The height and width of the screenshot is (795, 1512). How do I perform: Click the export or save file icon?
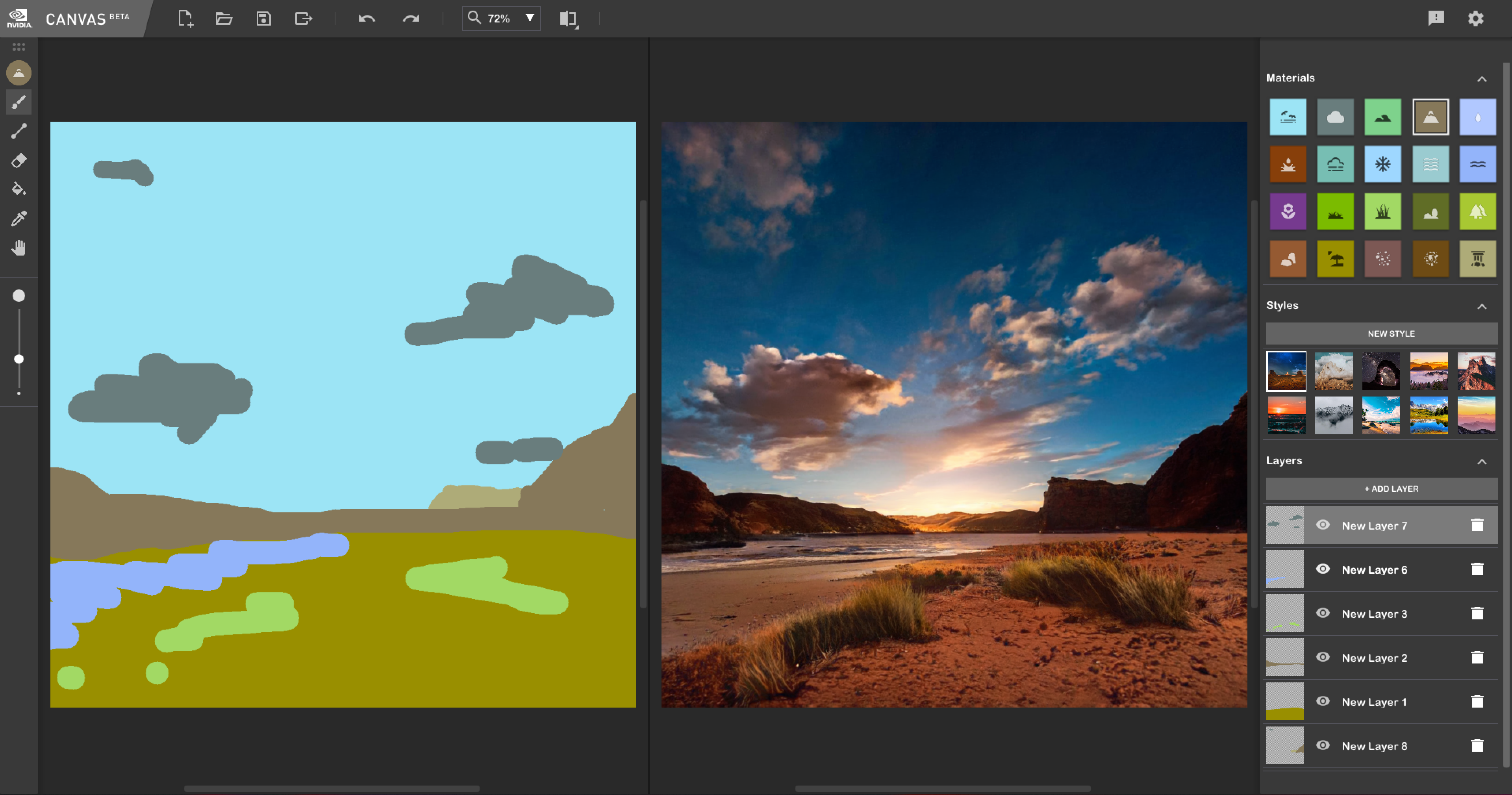pos(304,18)
